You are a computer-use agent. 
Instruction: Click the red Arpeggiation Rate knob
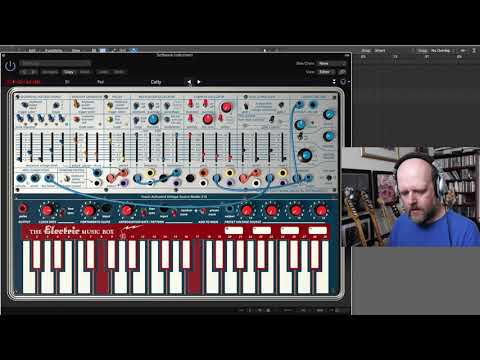pyautogui.click(x=127, y=210)
